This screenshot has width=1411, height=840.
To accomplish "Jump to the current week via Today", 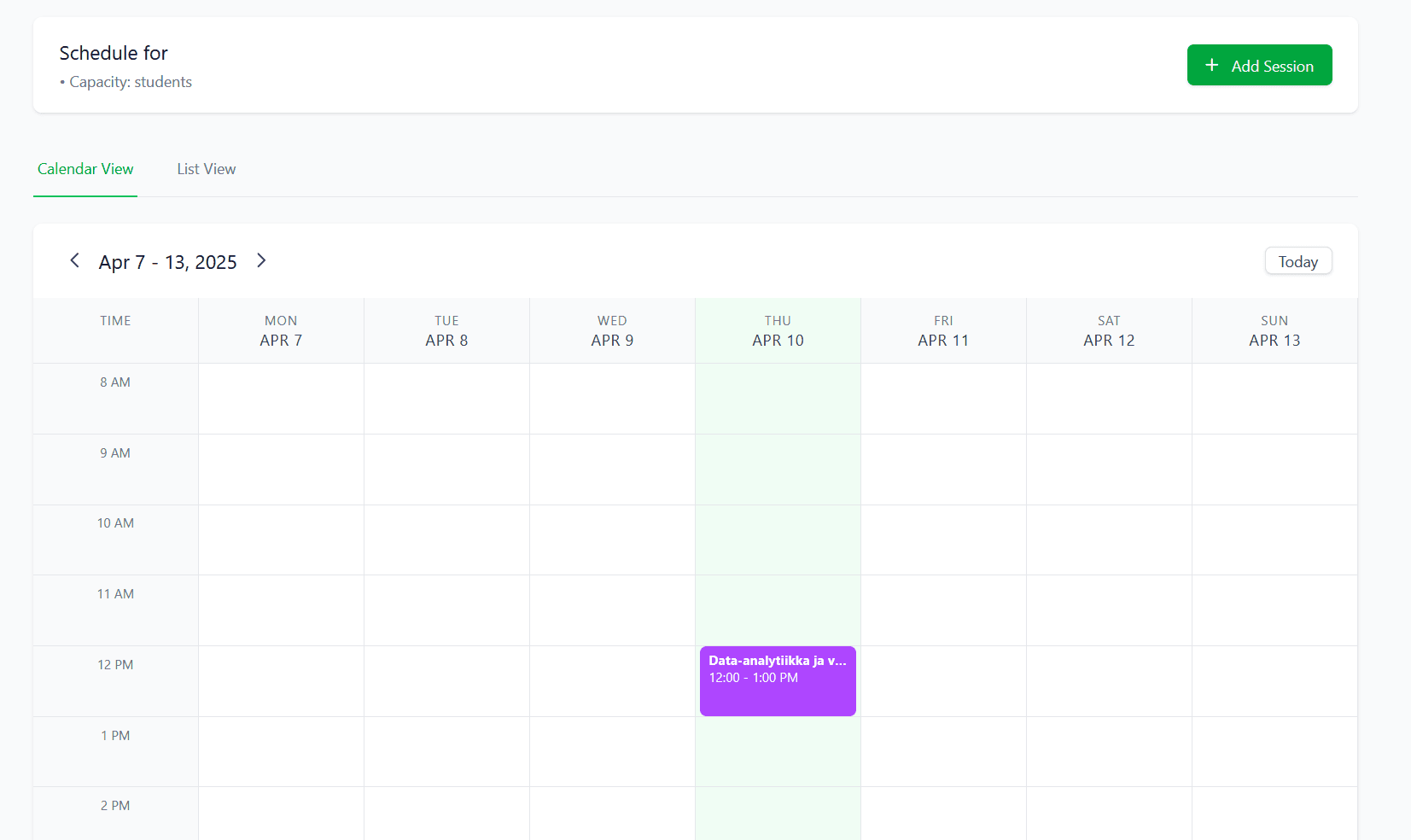I will click(1297, 260).
